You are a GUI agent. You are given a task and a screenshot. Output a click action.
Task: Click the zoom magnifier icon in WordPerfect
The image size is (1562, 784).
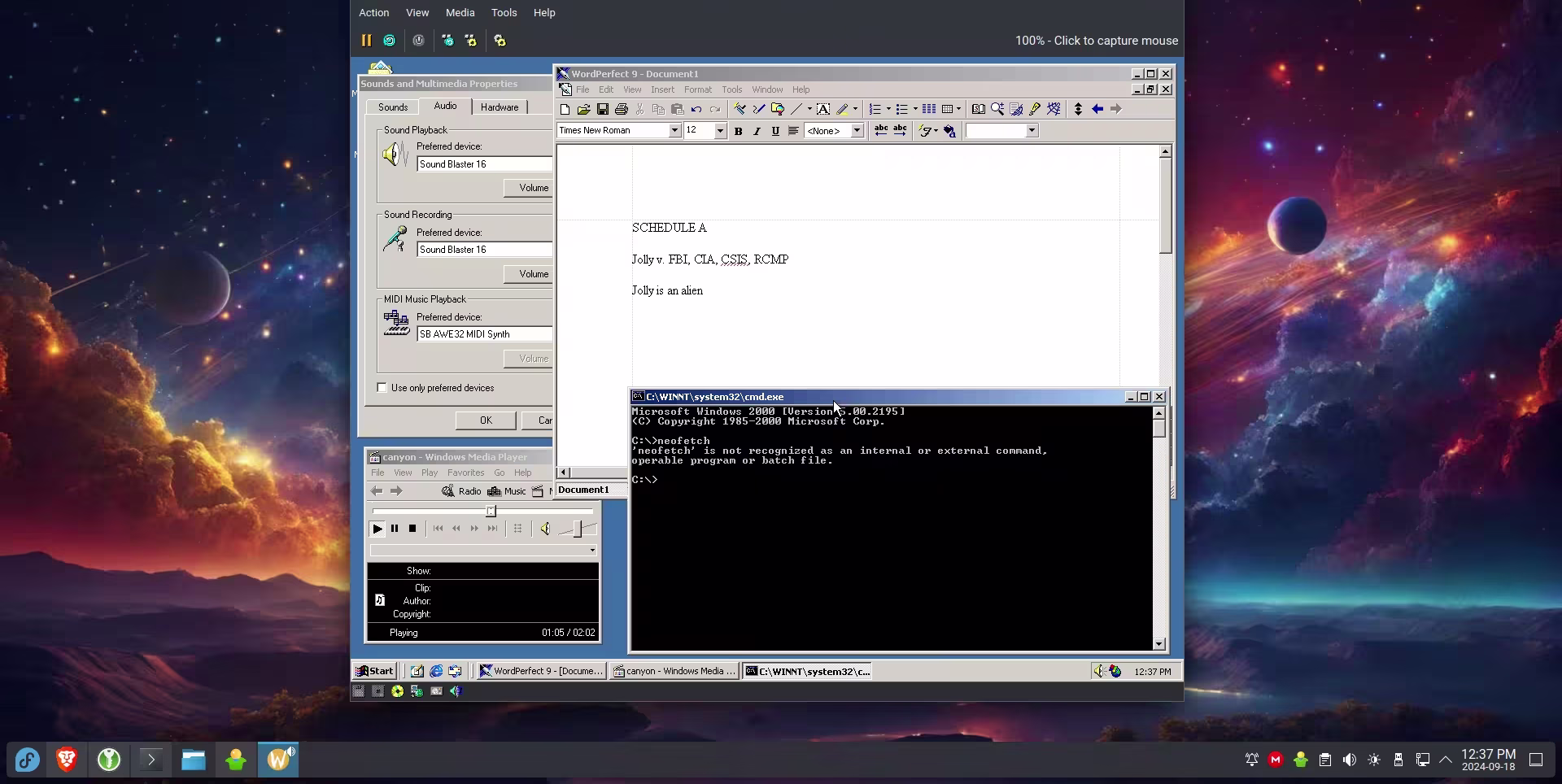(x=997, y=109)
